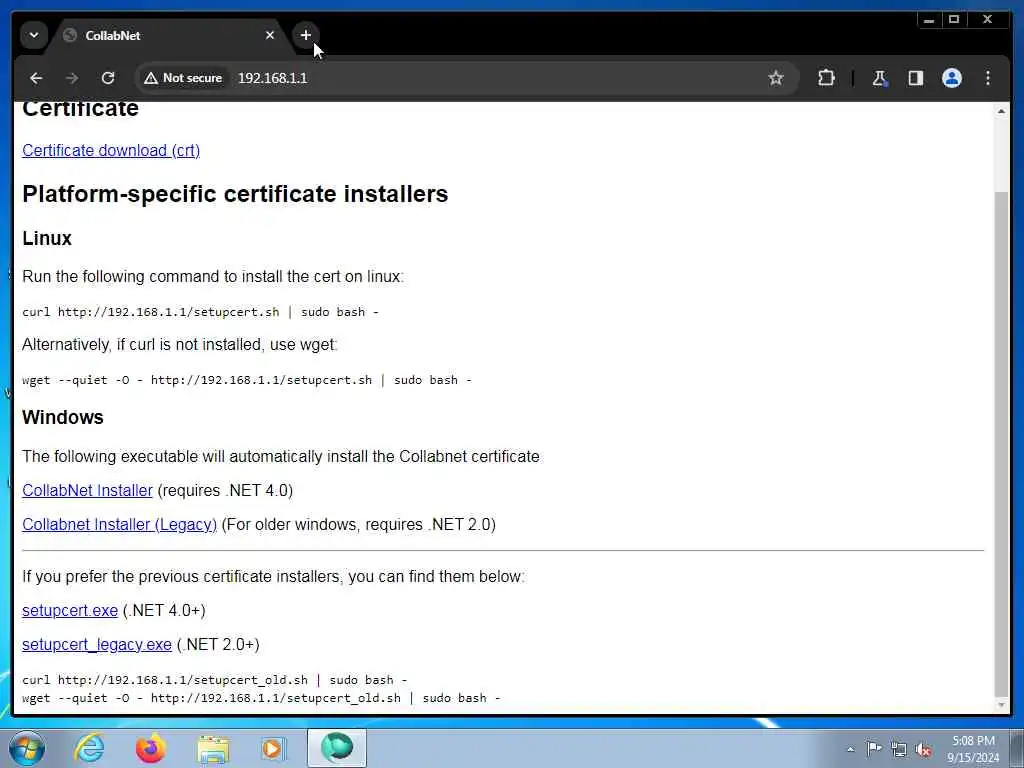
Task: Click the Not secure warning badge
Action: (184, 78)
